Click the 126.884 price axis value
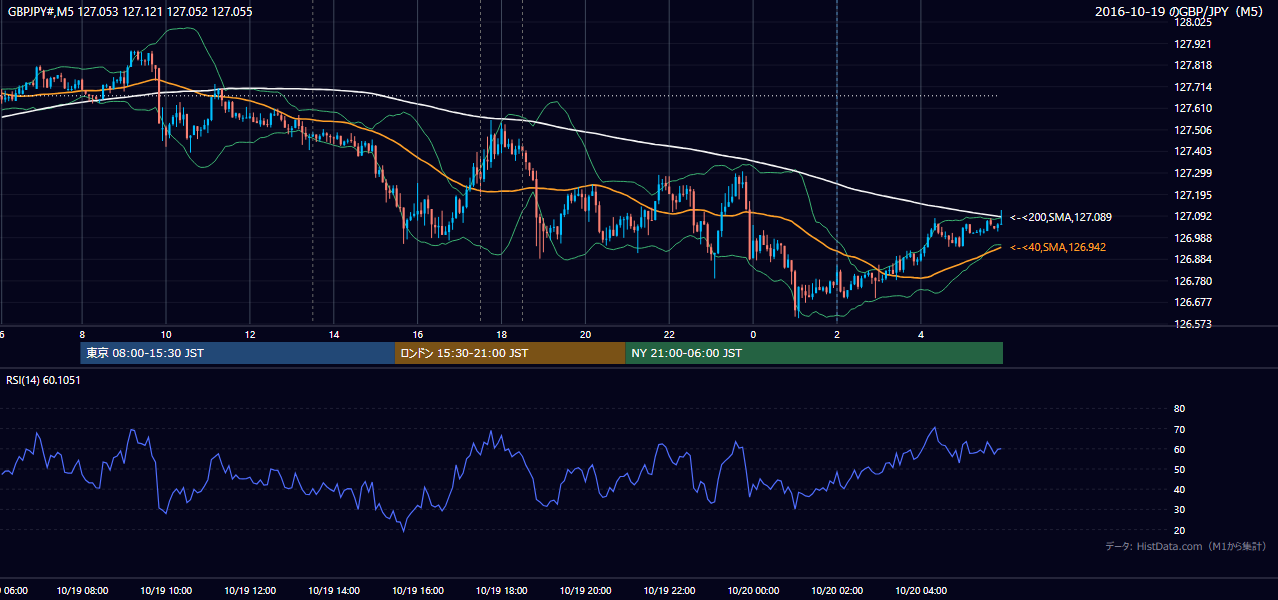This screenshot has height=600, width=1278. 1193,259
